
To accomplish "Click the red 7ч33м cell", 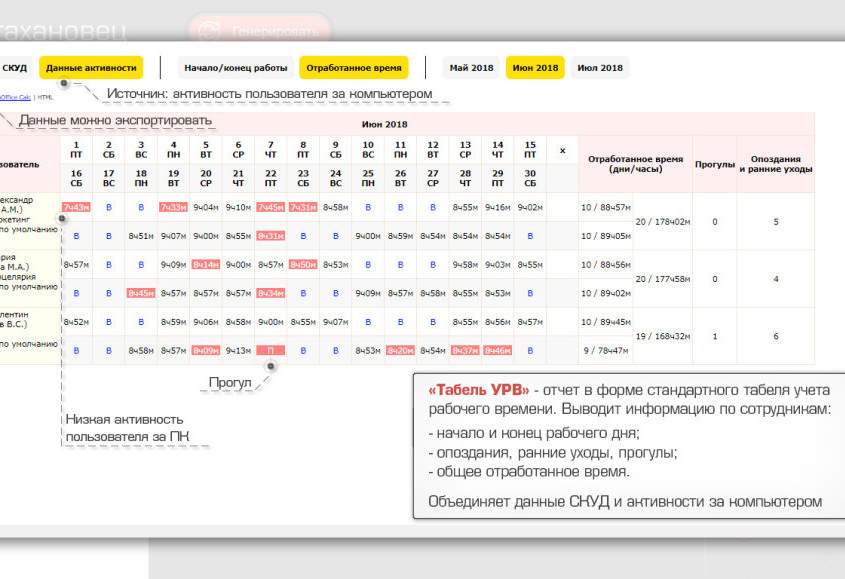I will point(174,208).
